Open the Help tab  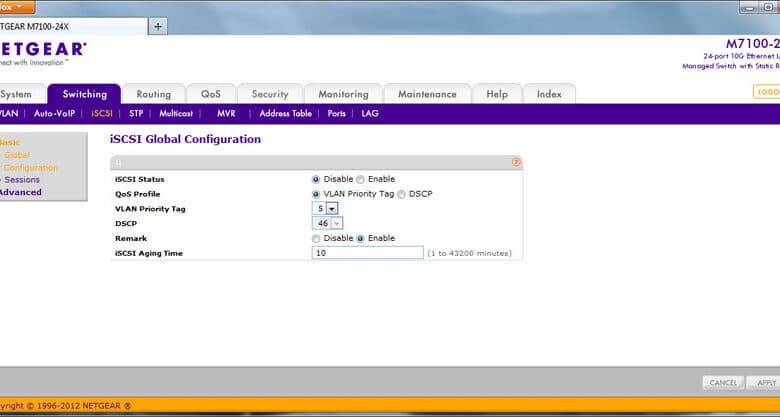[x=497, y=94]
